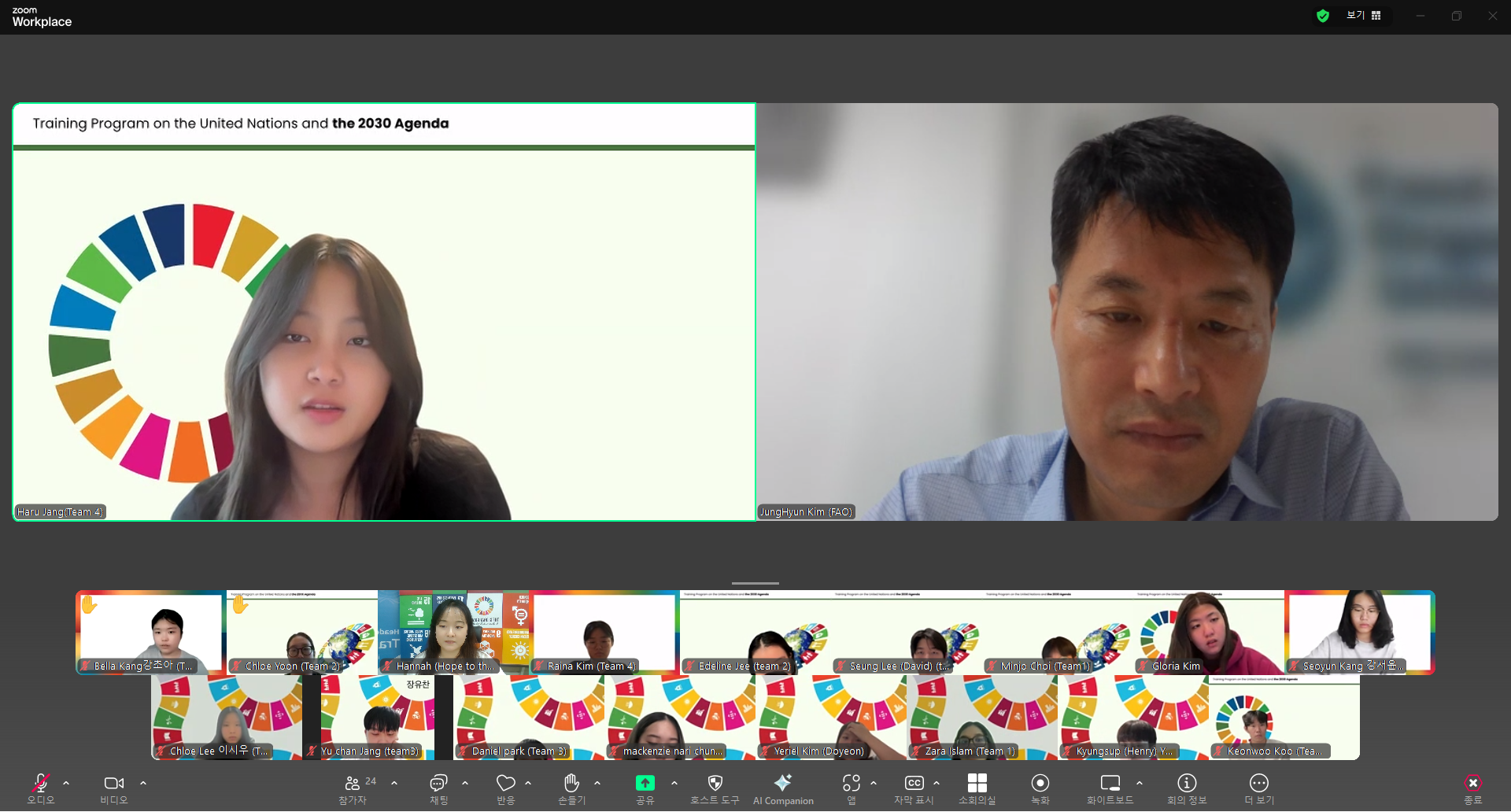
Task: Expand audio options arrow next to microphone
Action: 66,784
